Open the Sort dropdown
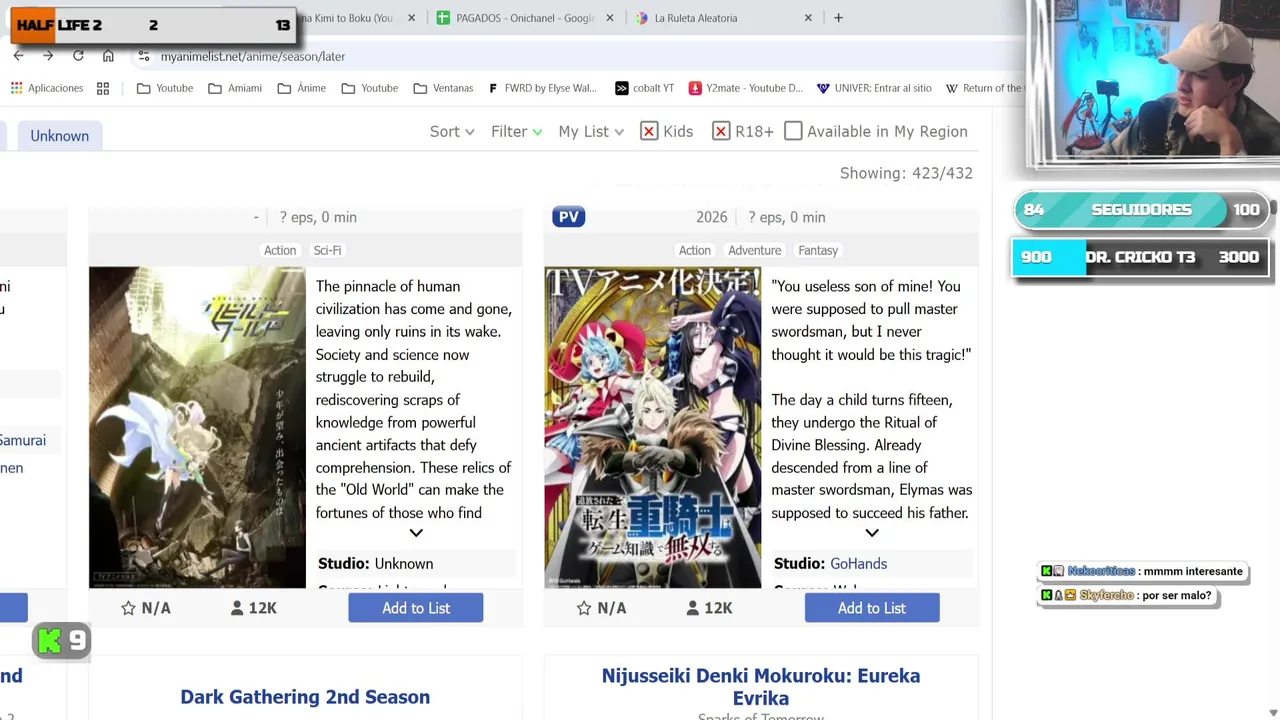Screen dimensions: 1280x720 point(452,131)
